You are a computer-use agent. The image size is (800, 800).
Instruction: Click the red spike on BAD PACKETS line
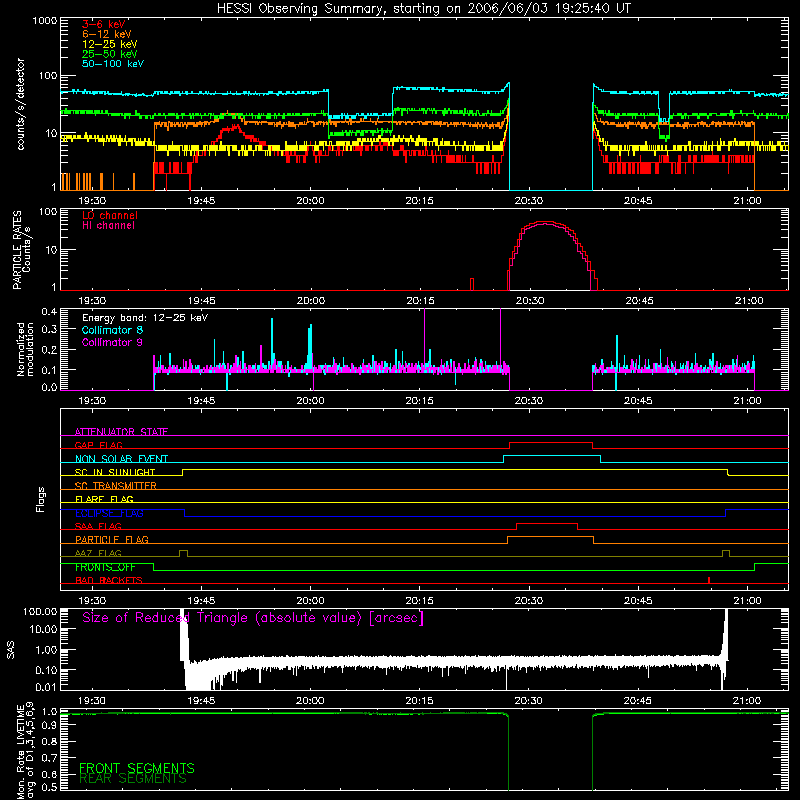[709, 580]
